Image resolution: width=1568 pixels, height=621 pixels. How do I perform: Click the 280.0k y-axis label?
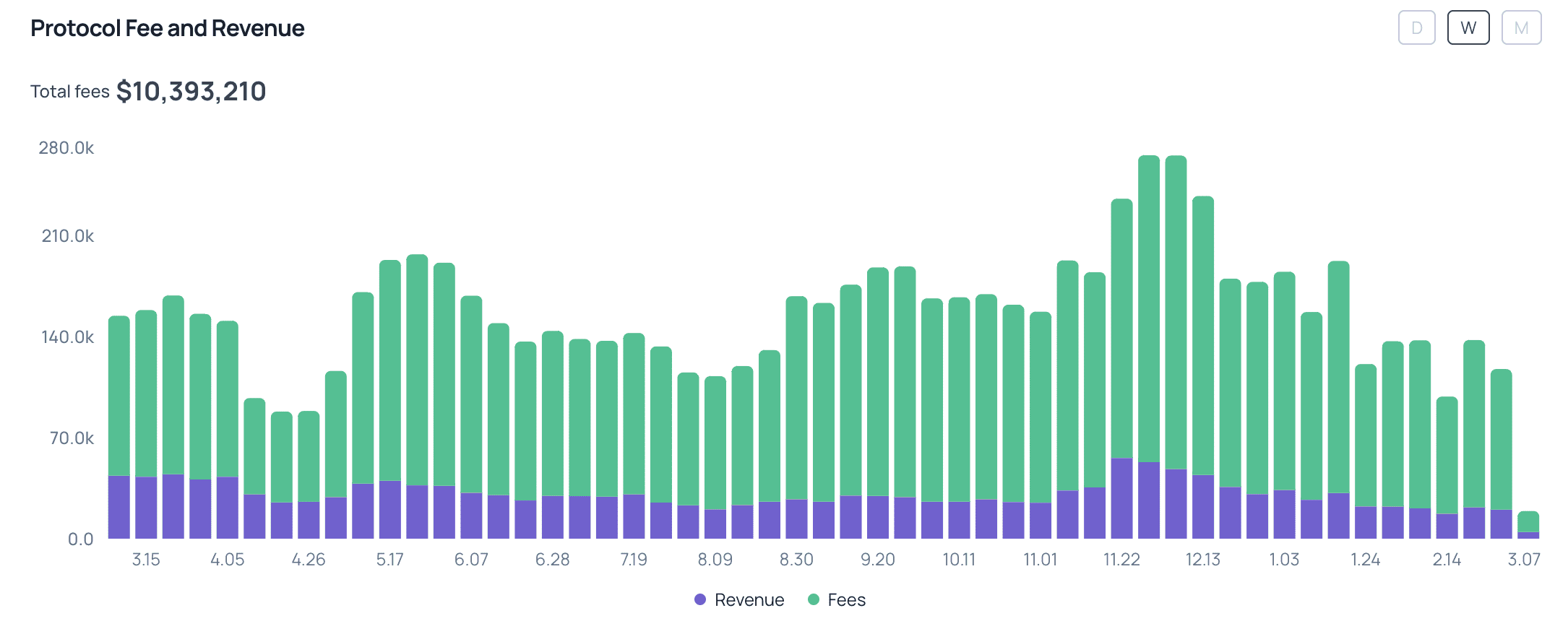tap(66, 148)
